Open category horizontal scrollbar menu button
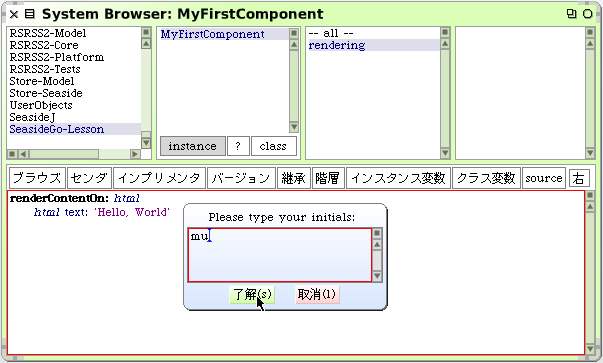603x363 pixels. (12, 154)
